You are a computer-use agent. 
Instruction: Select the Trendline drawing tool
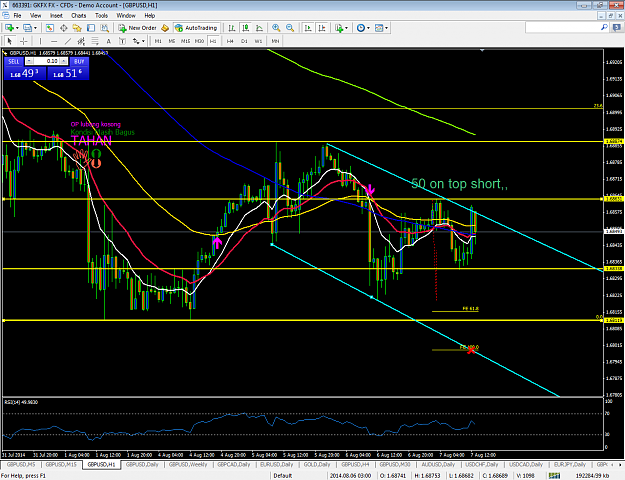(68, 41)
